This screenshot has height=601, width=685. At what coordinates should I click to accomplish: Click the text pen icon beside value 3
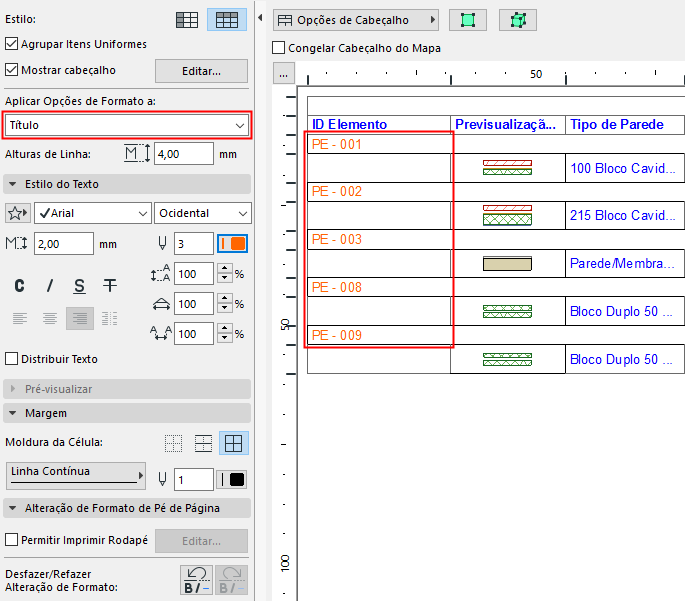pyautogui.click(x=162, y=243)
